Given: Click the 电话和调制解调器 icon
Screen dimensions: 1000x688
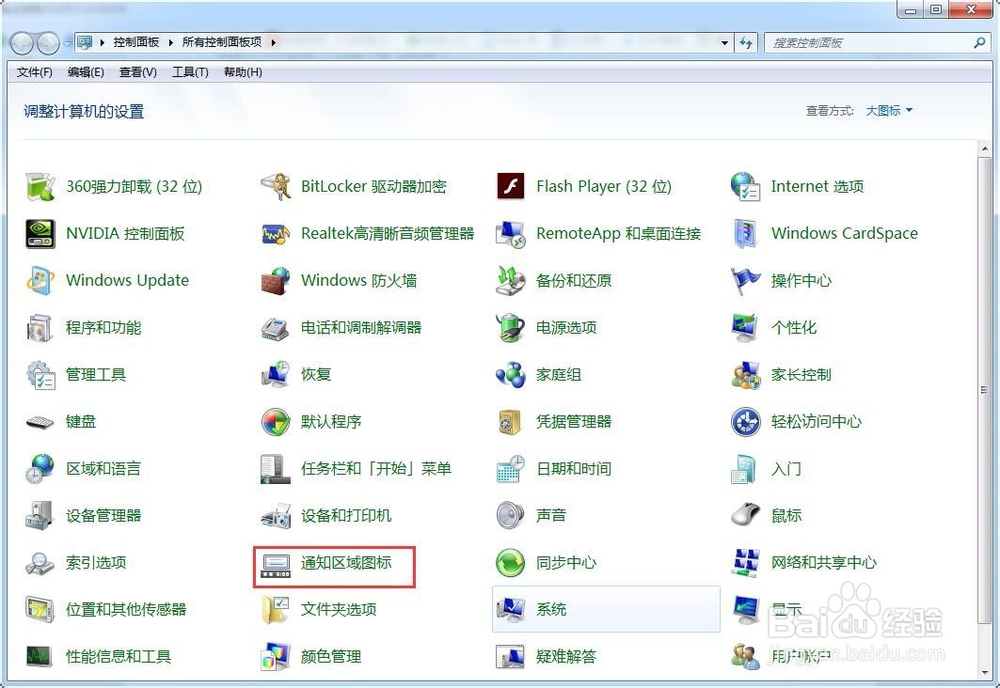Looking at the screenshot, I should (x=276, y=328).
